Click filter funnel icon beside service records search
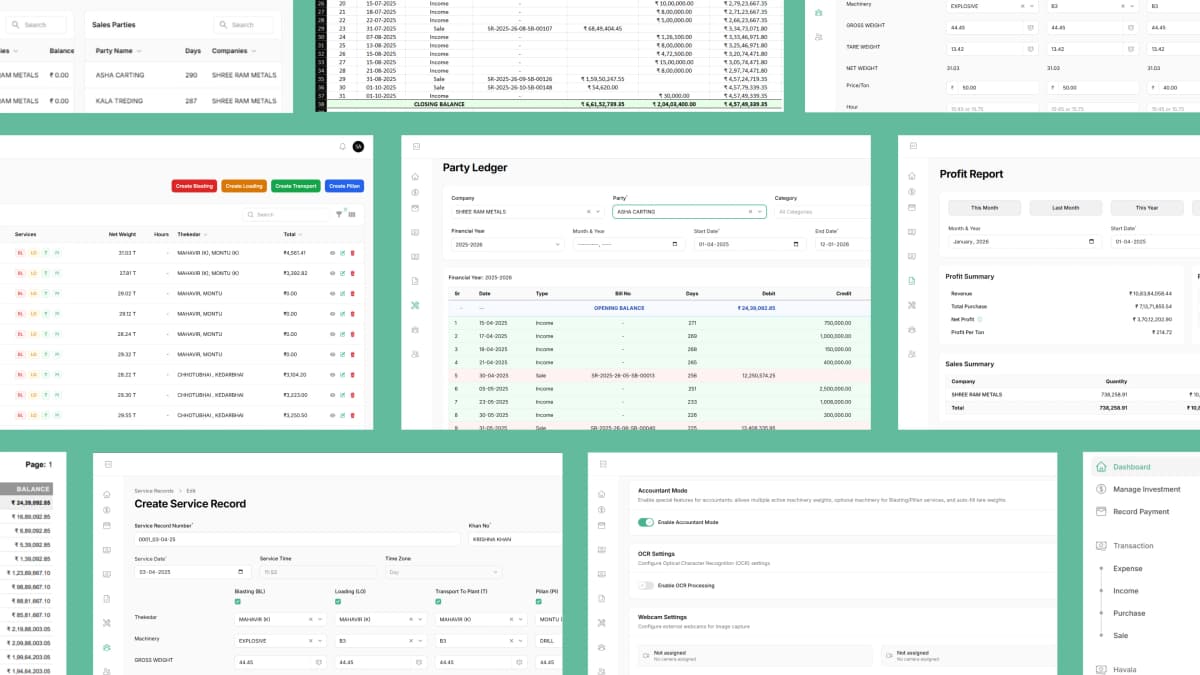 339,213
